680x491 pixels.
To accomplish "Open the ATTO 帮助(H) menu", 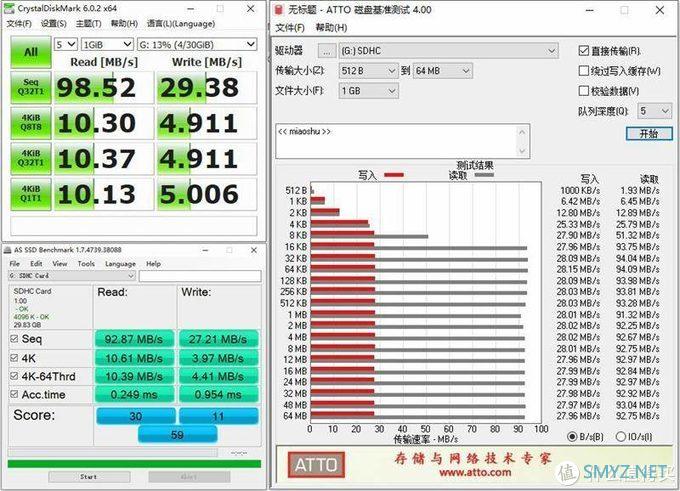I will pyautogui.click(x=331, y=28).
